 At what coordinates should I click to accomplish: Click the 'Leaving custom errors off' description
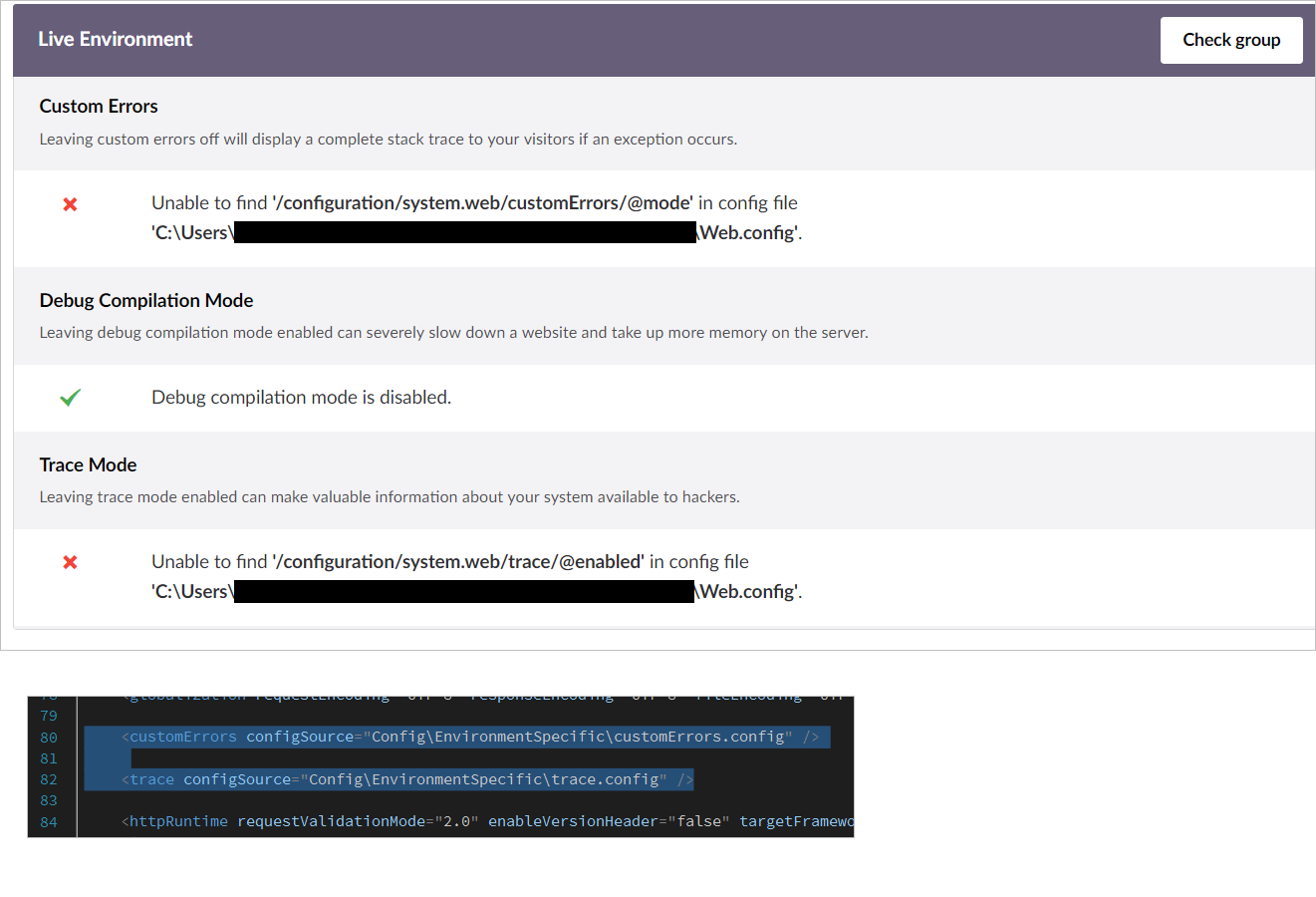[x=389, y=139]
